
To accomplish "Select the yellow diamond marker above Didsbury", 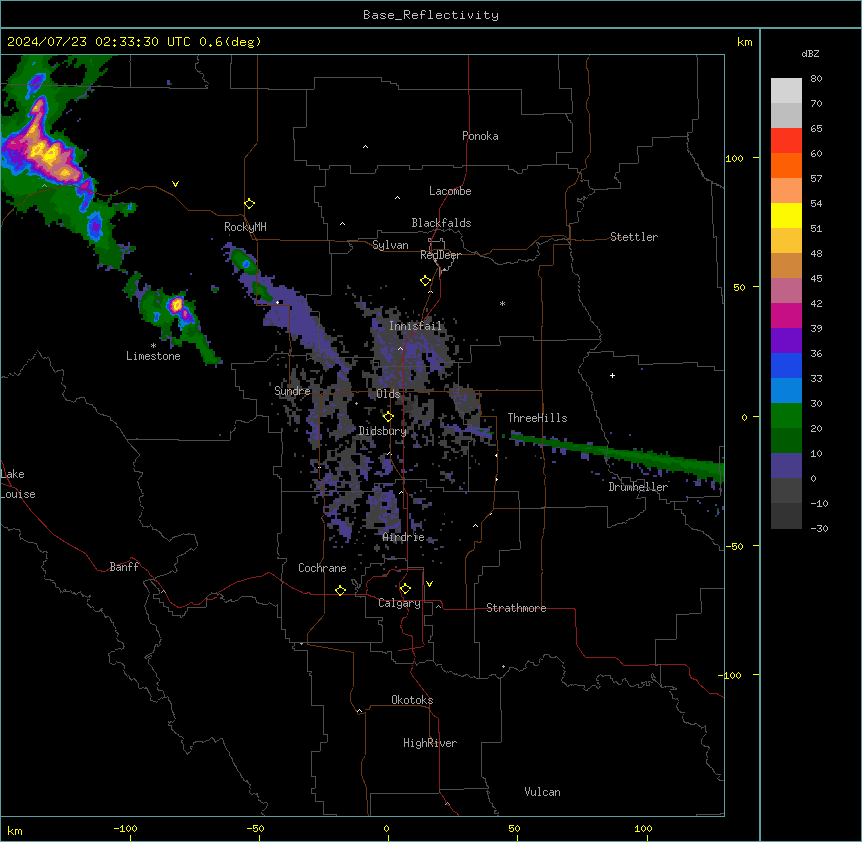I will [x=388, y=417].
